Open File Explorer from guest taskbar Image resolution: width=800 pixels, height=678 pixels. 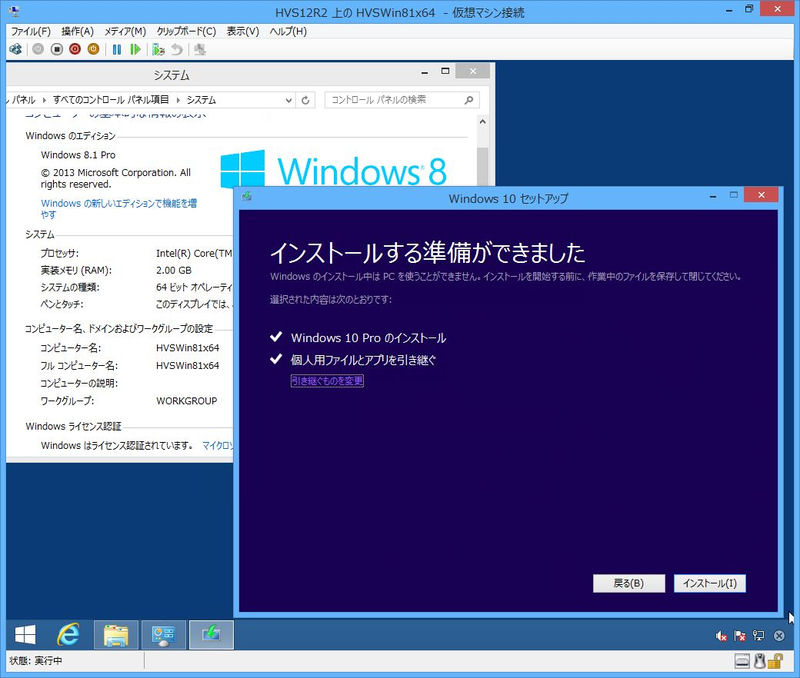click(116, 635)
